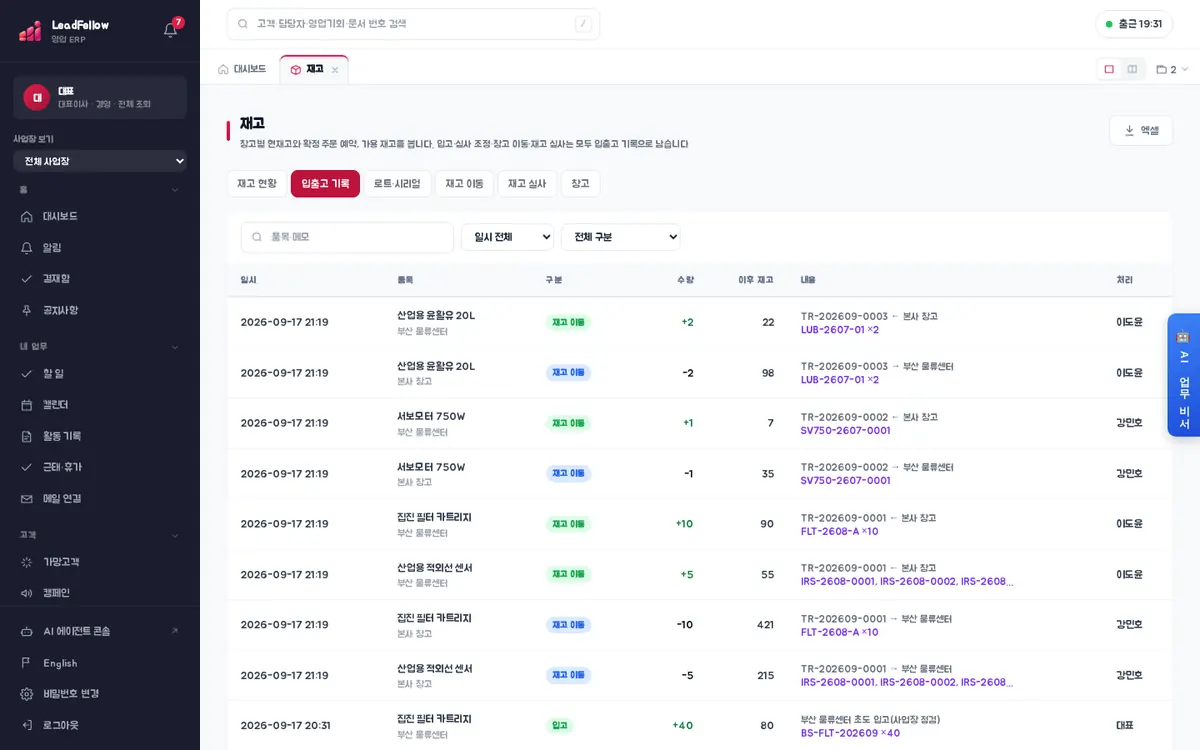Open the 전체 구분 type filter
1200x750 pixels.
click(x=621, y=237)
